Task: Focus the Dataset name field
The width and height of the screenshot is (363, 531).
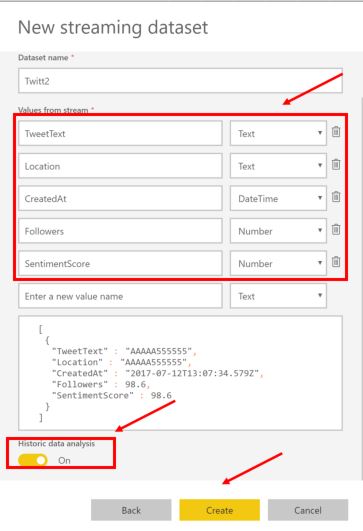Action: pos(180,81)
